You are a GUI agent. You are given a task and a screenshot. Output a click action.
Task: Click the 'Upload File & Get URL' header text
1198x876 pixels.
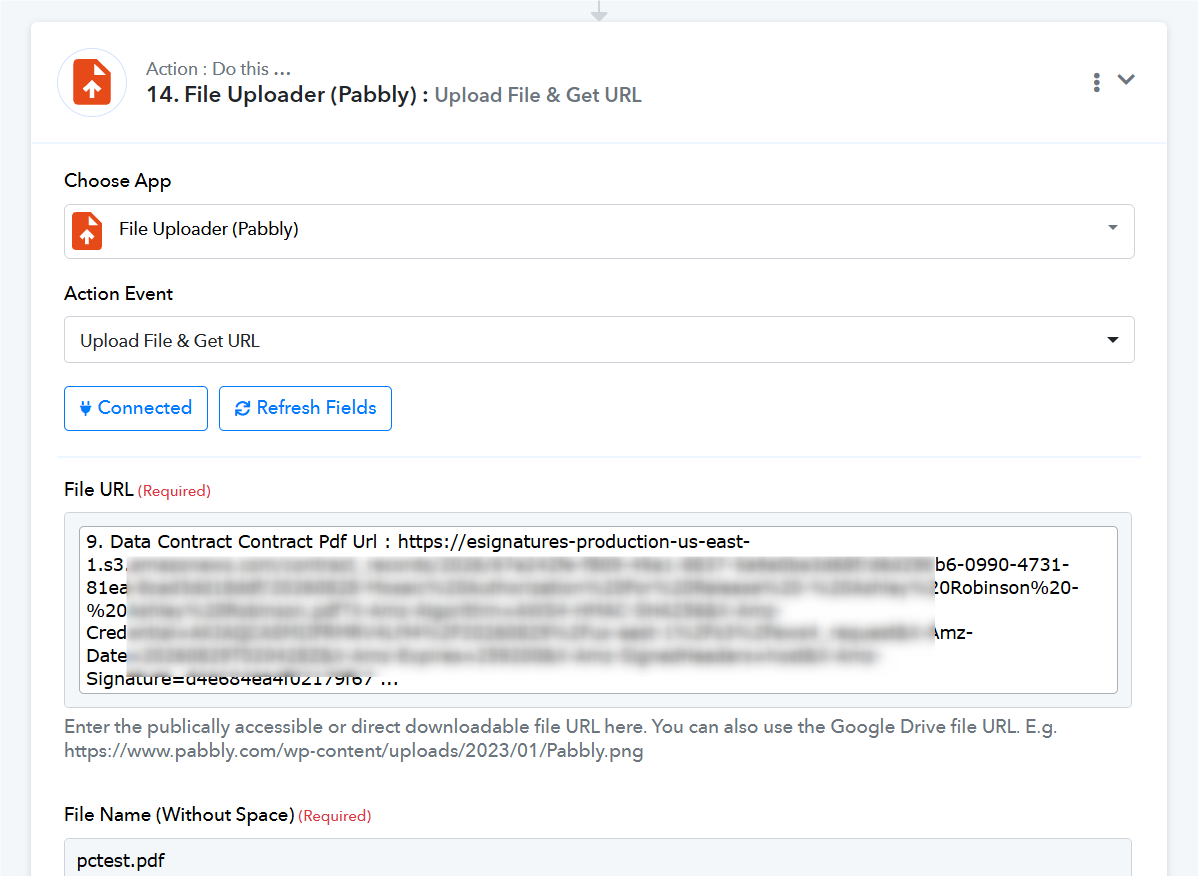click(538, 95)
